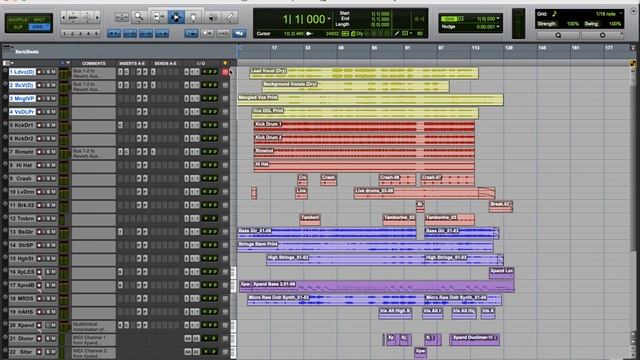Click the Background Vocals (Dry) clip
The height and width of the screenshot is (360, 640).
355,87
